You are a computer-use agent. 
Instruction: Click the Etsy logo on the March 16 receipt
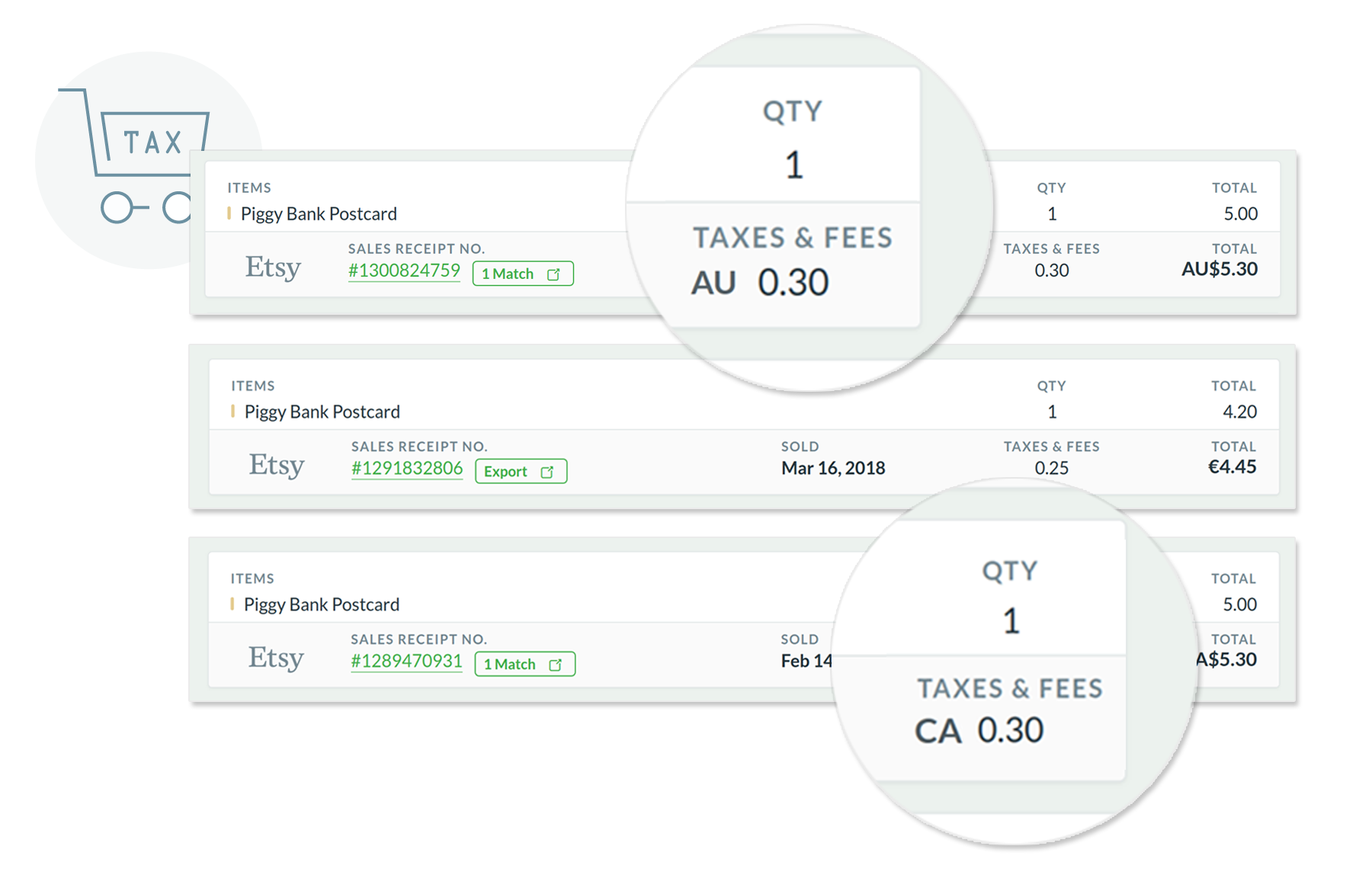[x=277, y=465]
